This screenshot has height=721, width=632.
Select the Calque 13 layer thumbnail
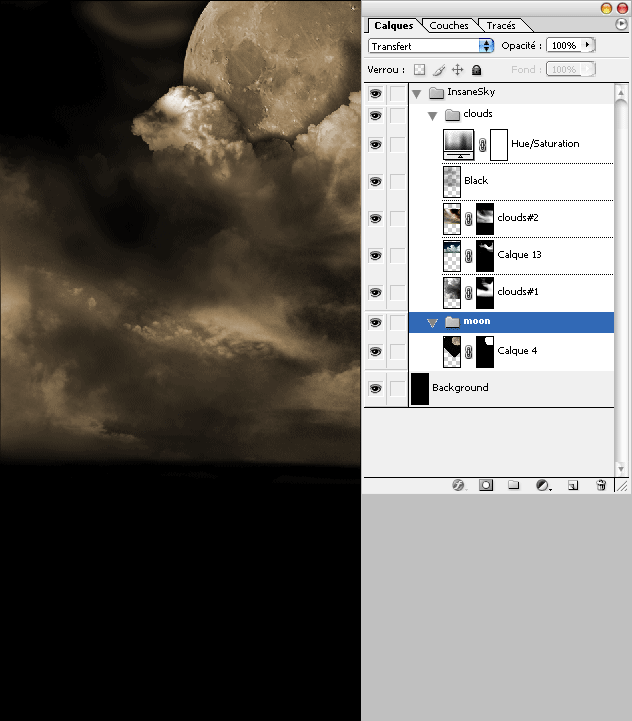pyautogui.click(x=452, y=256)
